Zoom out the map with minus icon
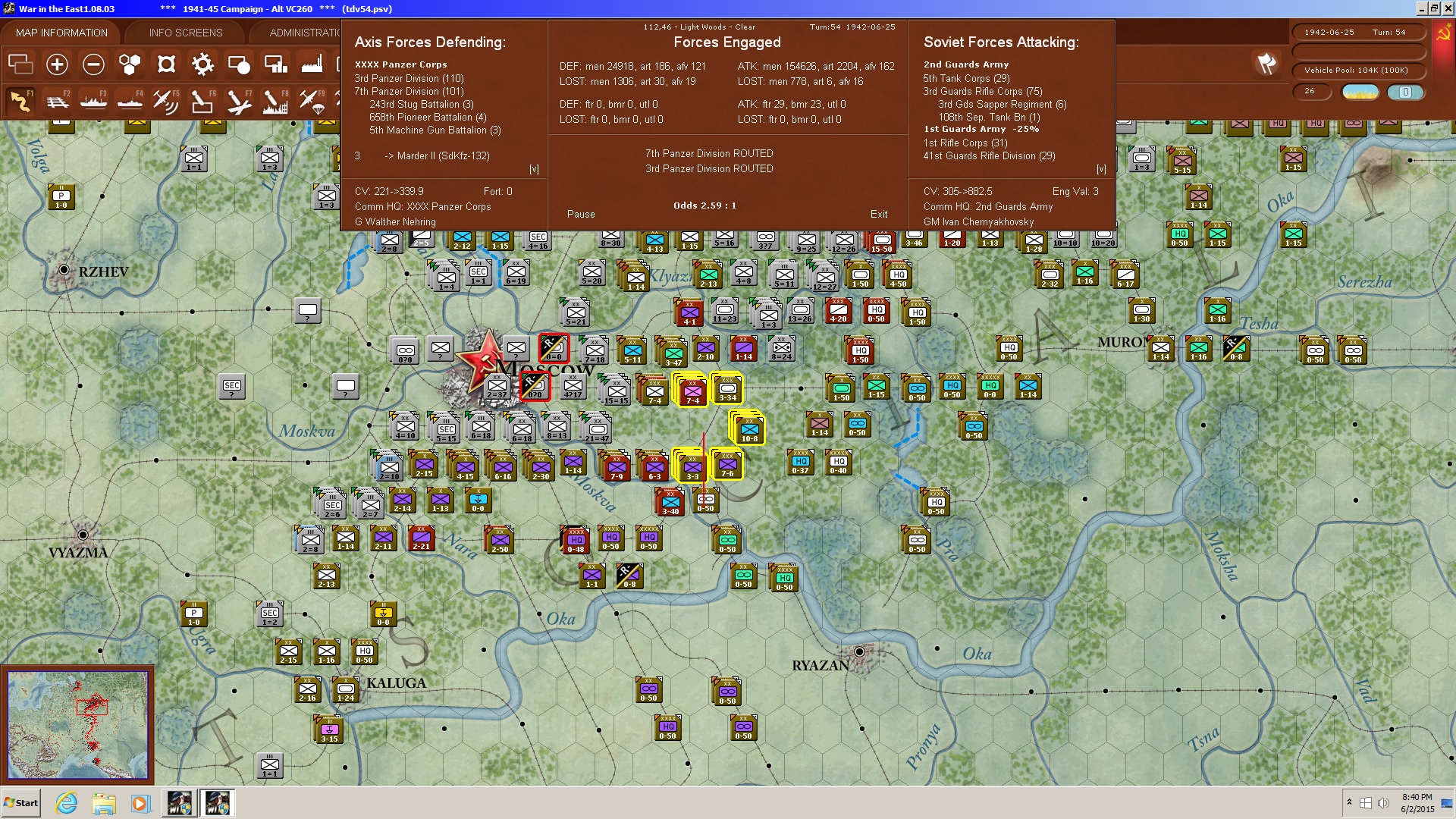The width and height of the screenshot is (1456, 819). coord(93,64)
